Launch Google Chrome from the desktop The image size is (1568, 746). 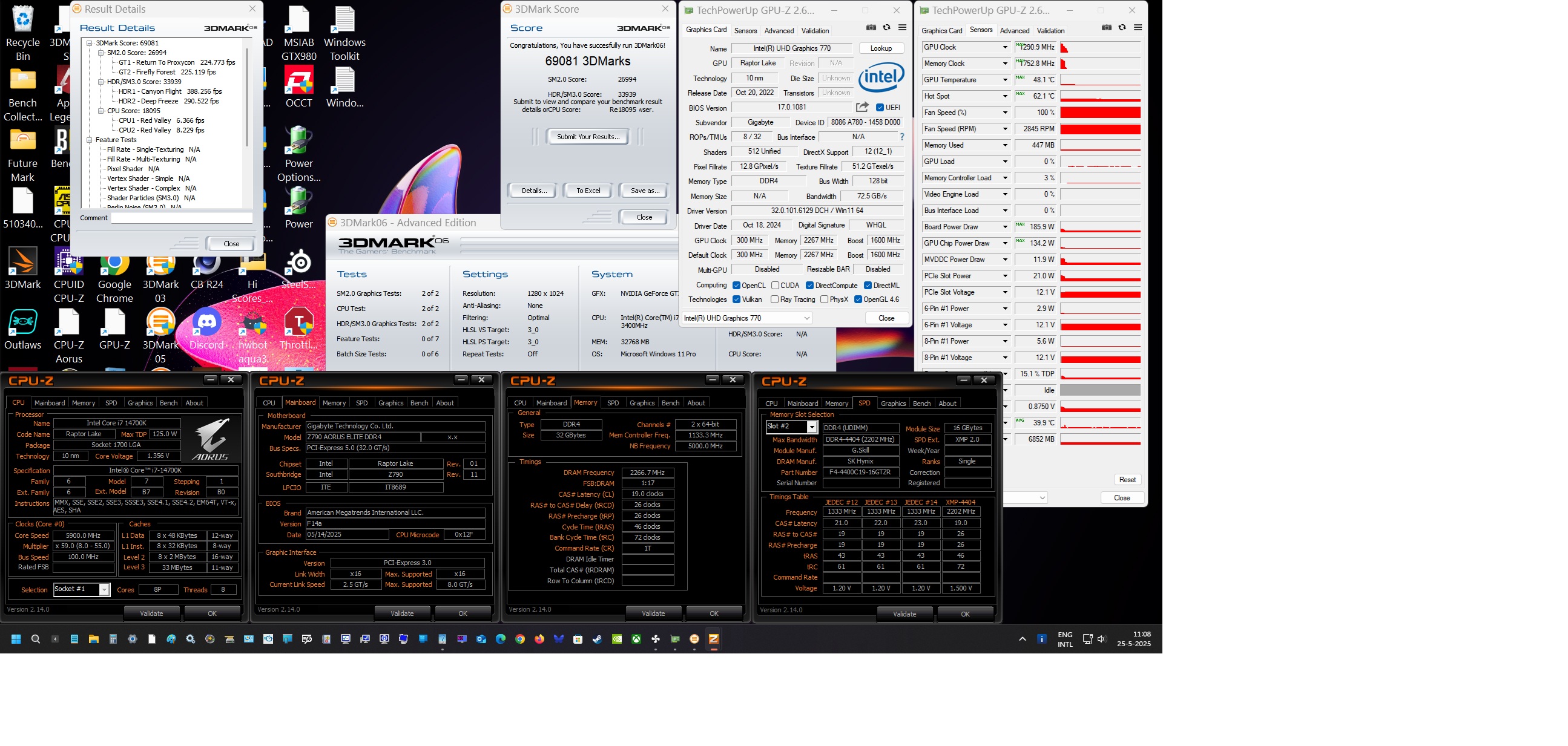(x=114, y=275)
